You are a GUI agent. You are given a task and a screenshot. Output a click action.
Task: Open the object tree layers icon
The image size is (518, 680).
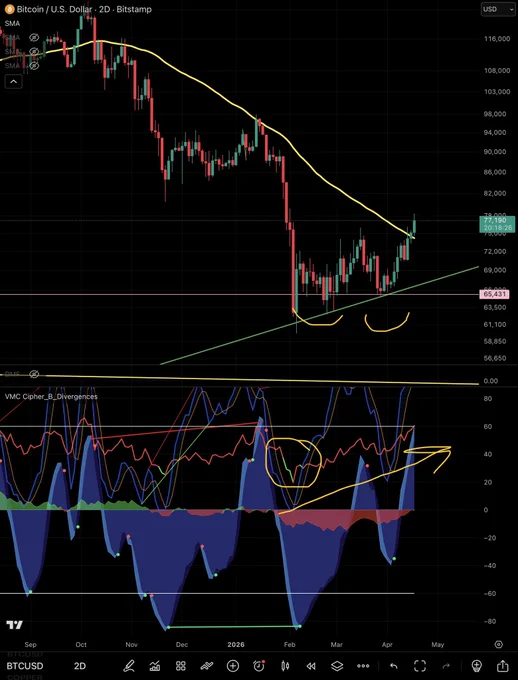[x=337, y=666]
